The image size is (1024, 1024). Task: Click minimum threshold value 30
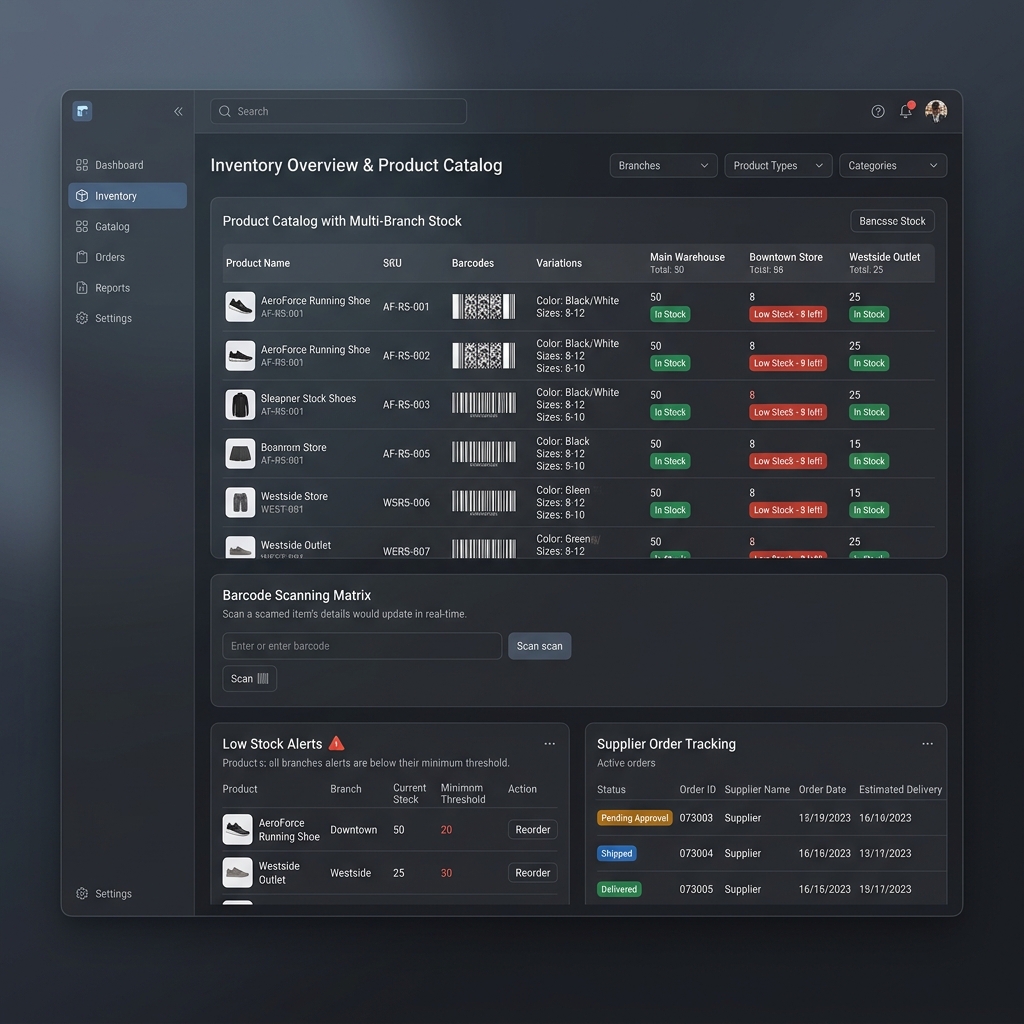[446, 872]
